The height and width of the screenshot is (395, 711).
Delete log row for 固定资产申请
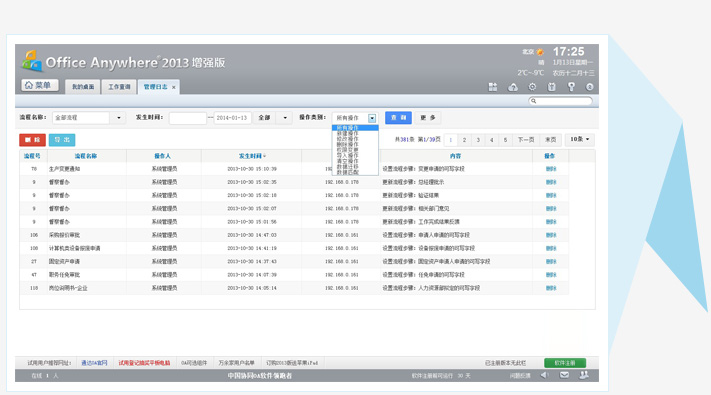tap(550, 261)
